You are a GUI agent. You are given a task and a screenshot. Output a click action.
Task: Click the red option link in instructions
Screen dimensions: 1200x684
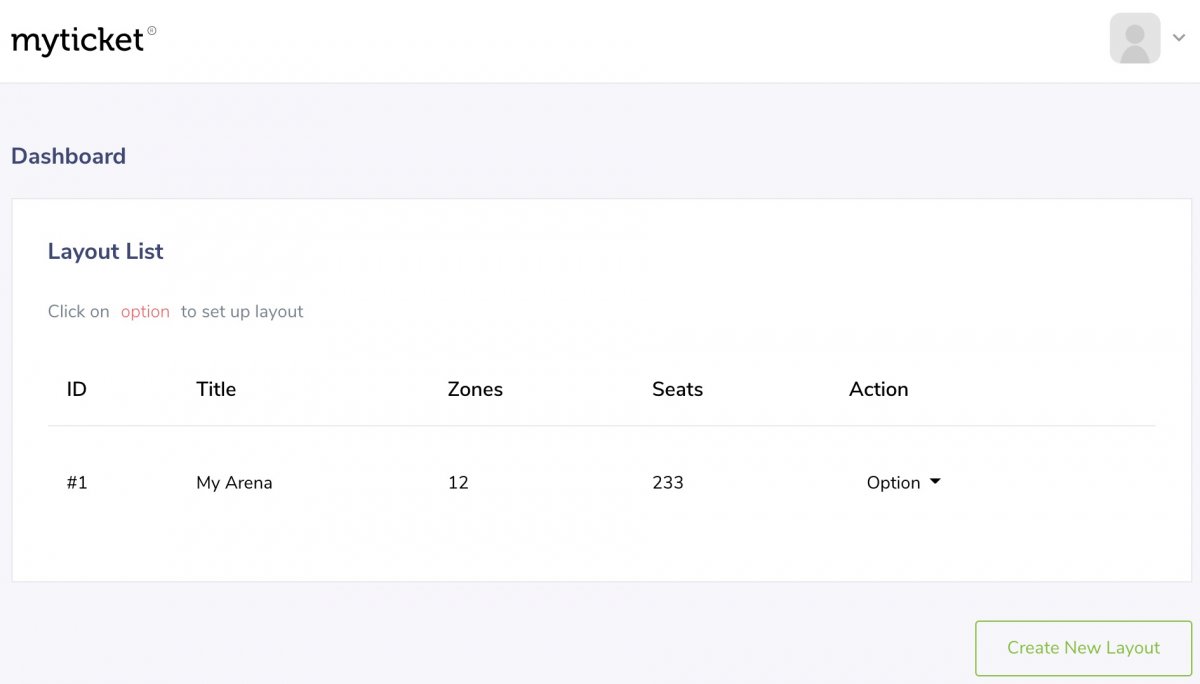click(x=145, y=311)
